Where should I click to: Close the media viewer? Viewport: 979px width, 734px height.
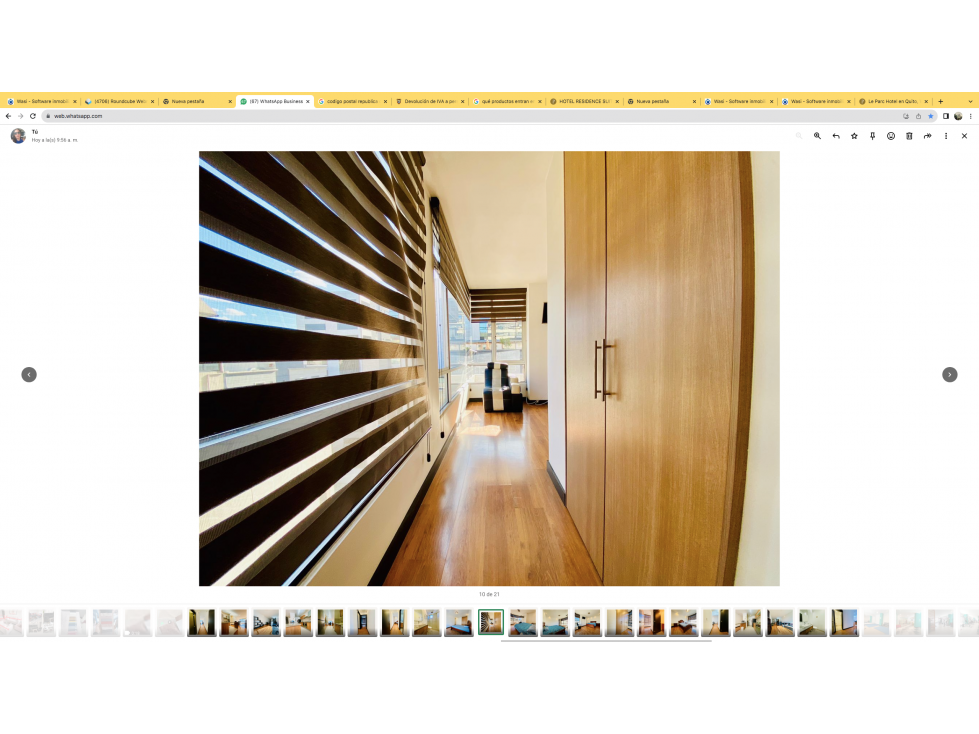pyautogui.click(x=964, y=136)
